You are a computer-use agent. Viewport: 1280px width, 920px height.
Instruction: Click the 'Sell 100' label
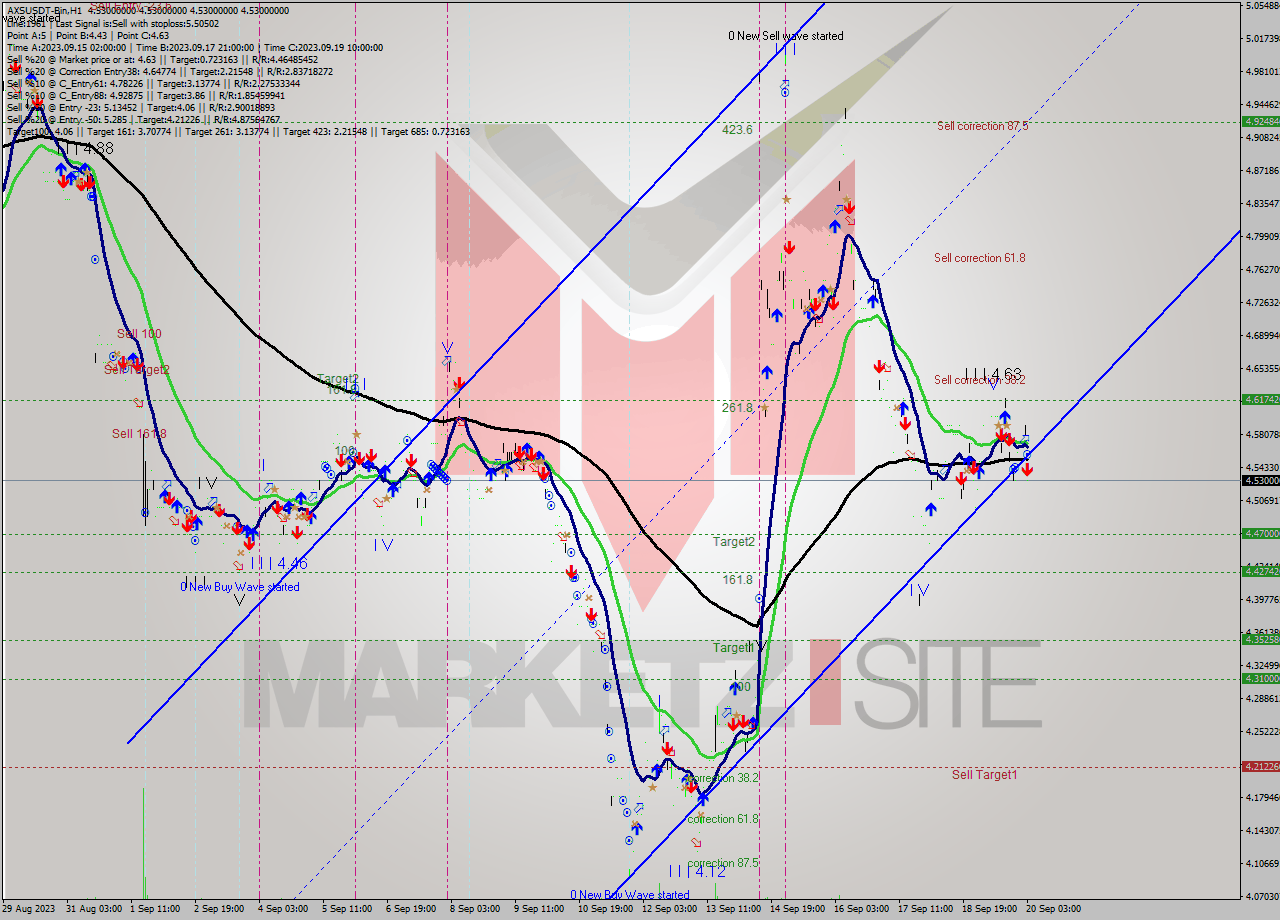pyautogui.click(x=139, y=334)
